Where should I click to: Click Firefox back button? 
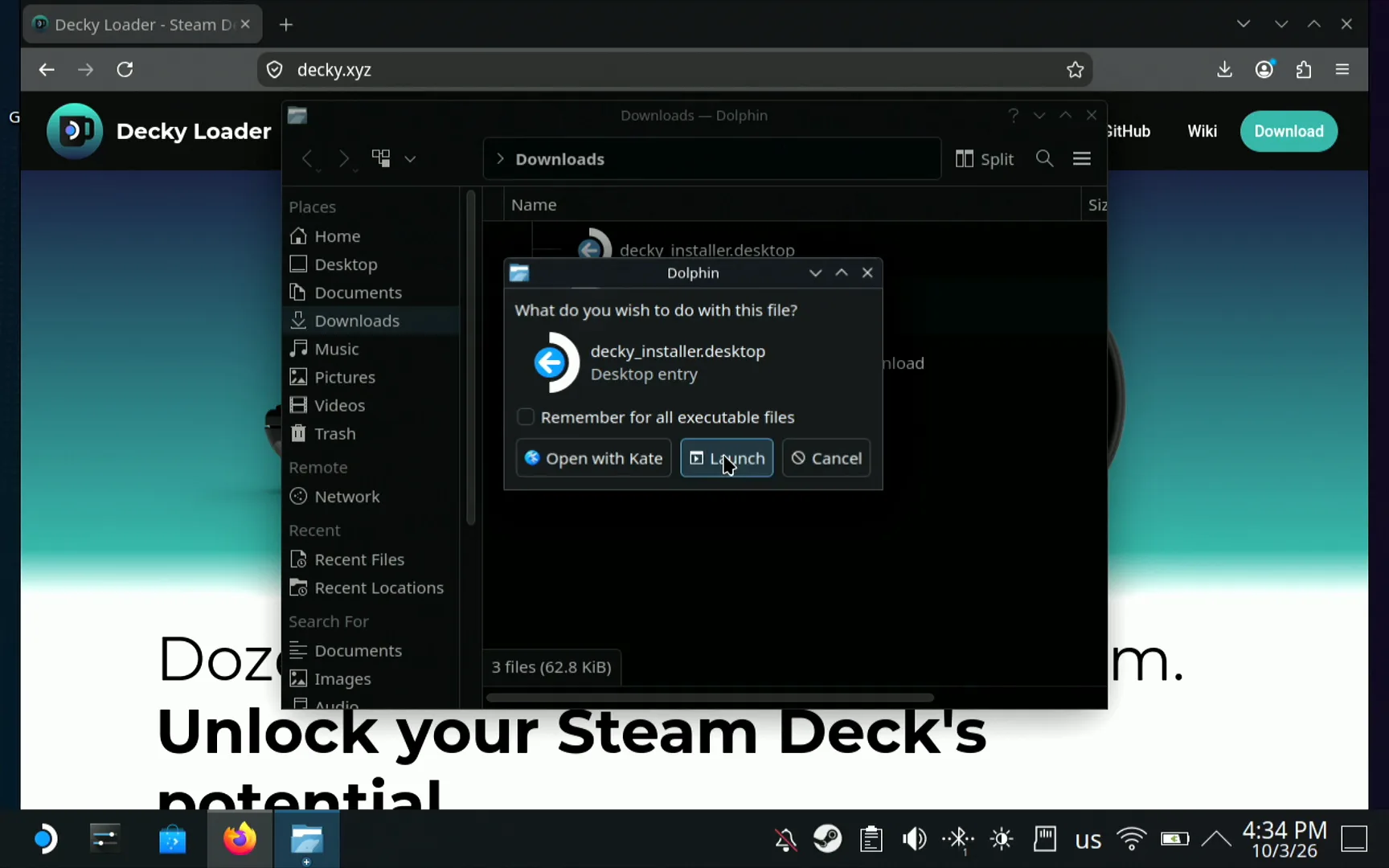(x=47, y=70)
